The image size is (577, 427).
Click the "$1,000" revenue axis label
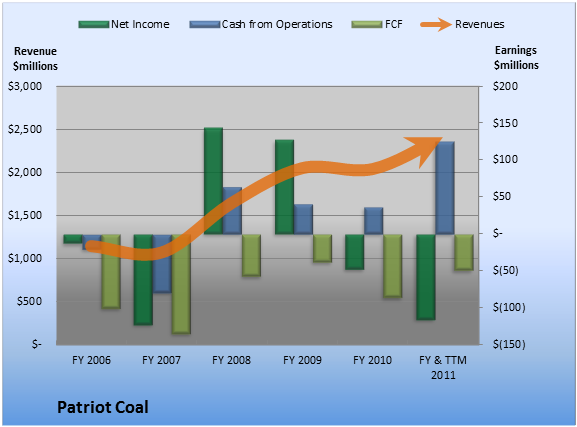click(25, 258)
